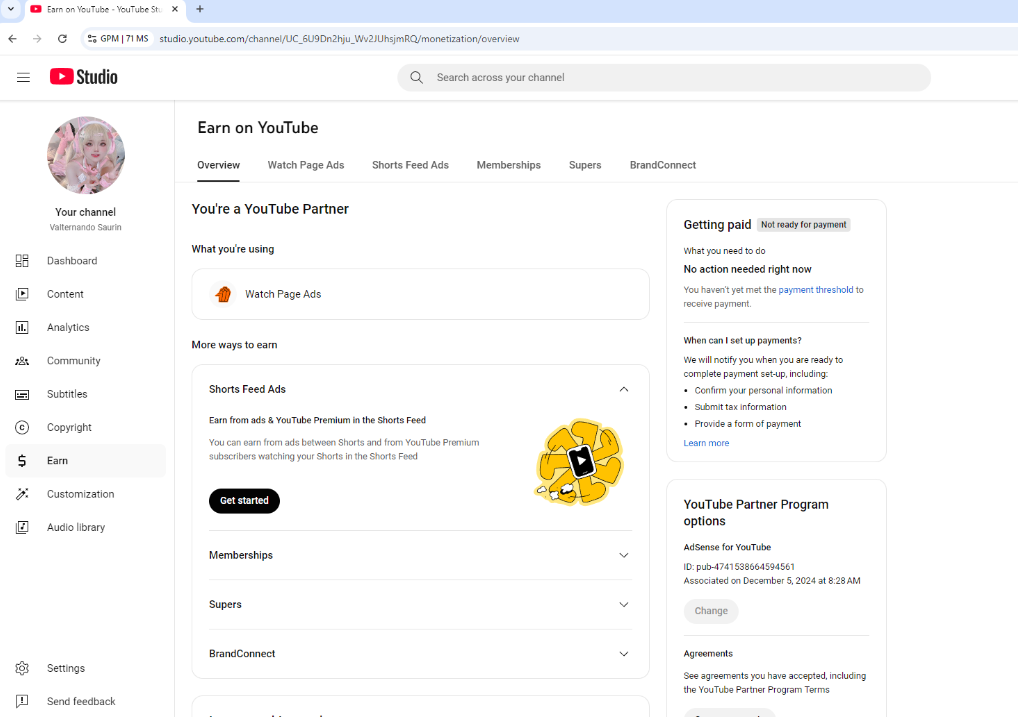Collapse the Shorts Feed Ads section

click(x=624, y=389)
